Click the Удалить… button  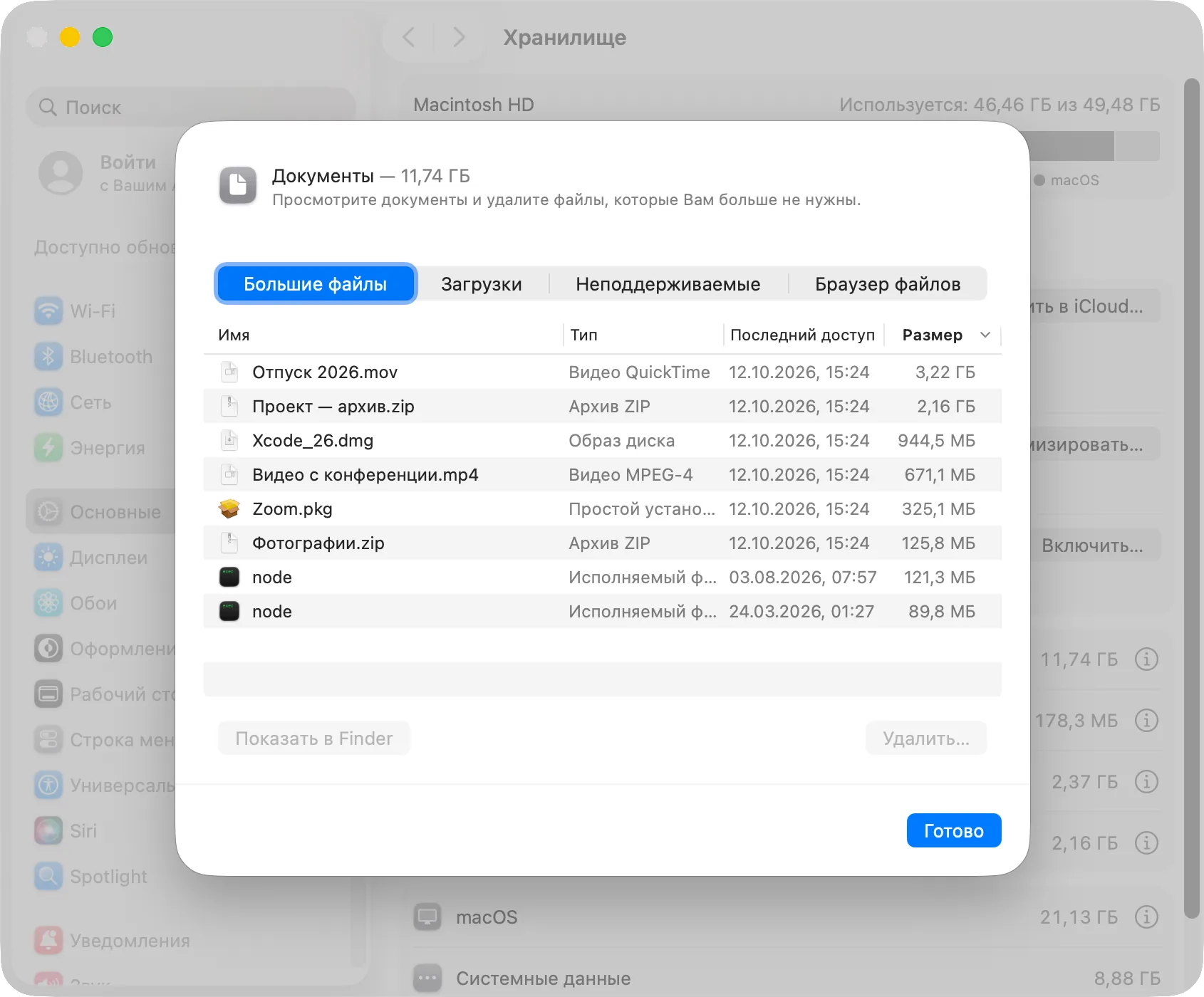(926, 738)
